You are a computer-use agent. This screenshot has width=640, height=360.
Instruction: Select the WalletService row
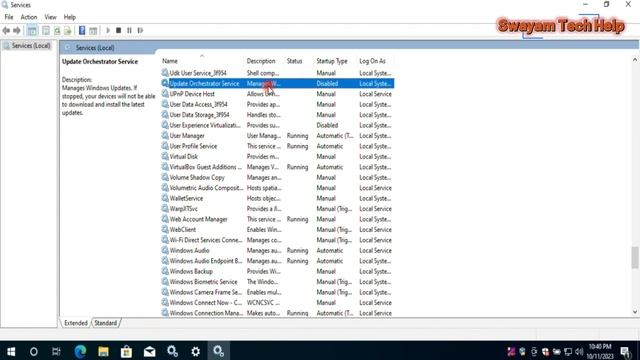tap(277, 198)
